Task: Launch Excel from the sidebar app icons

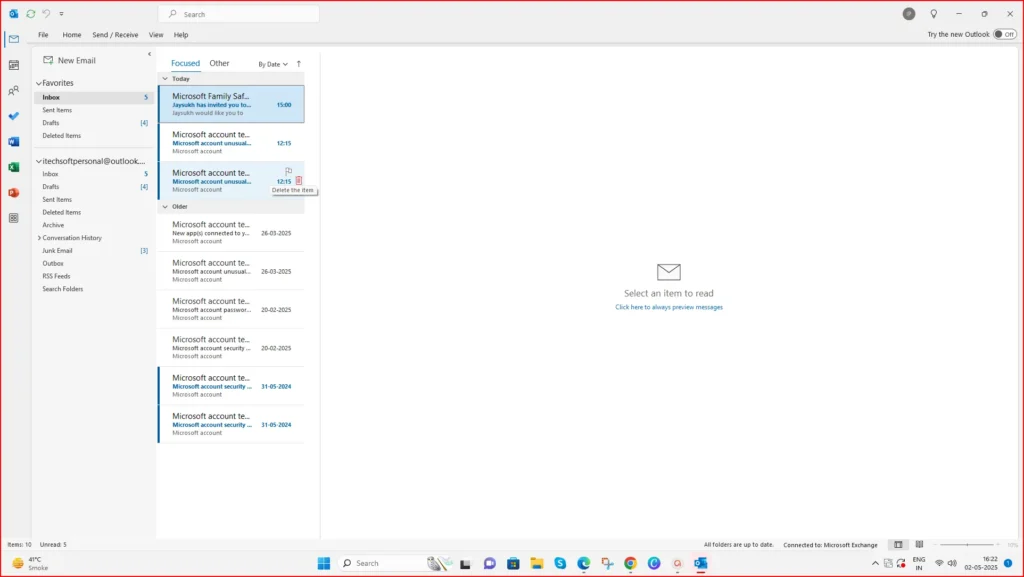Action: pyautogui.click(x=13, y=167)
